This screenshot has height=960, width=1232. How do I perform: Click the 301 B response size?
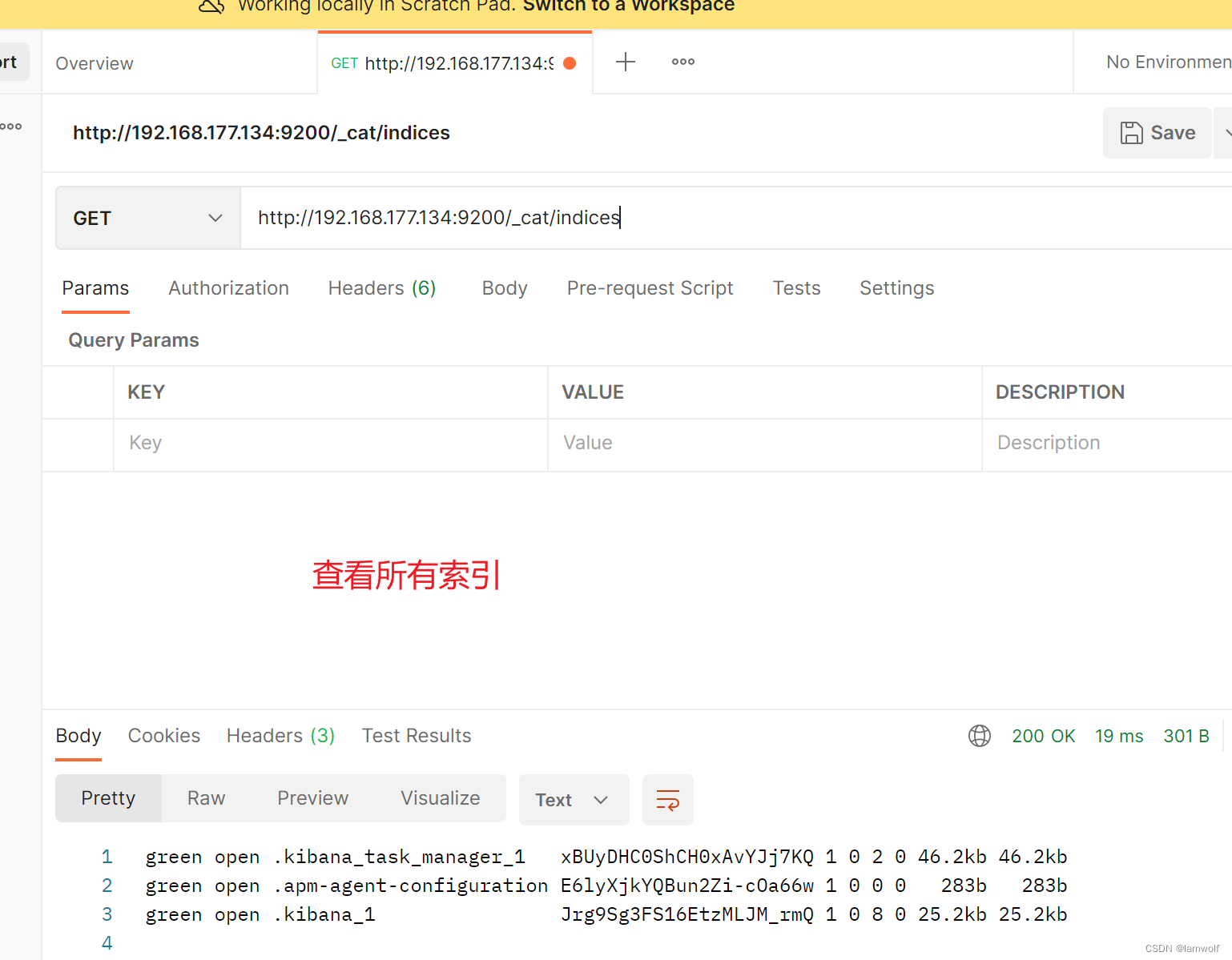[x=1186, y=736]
